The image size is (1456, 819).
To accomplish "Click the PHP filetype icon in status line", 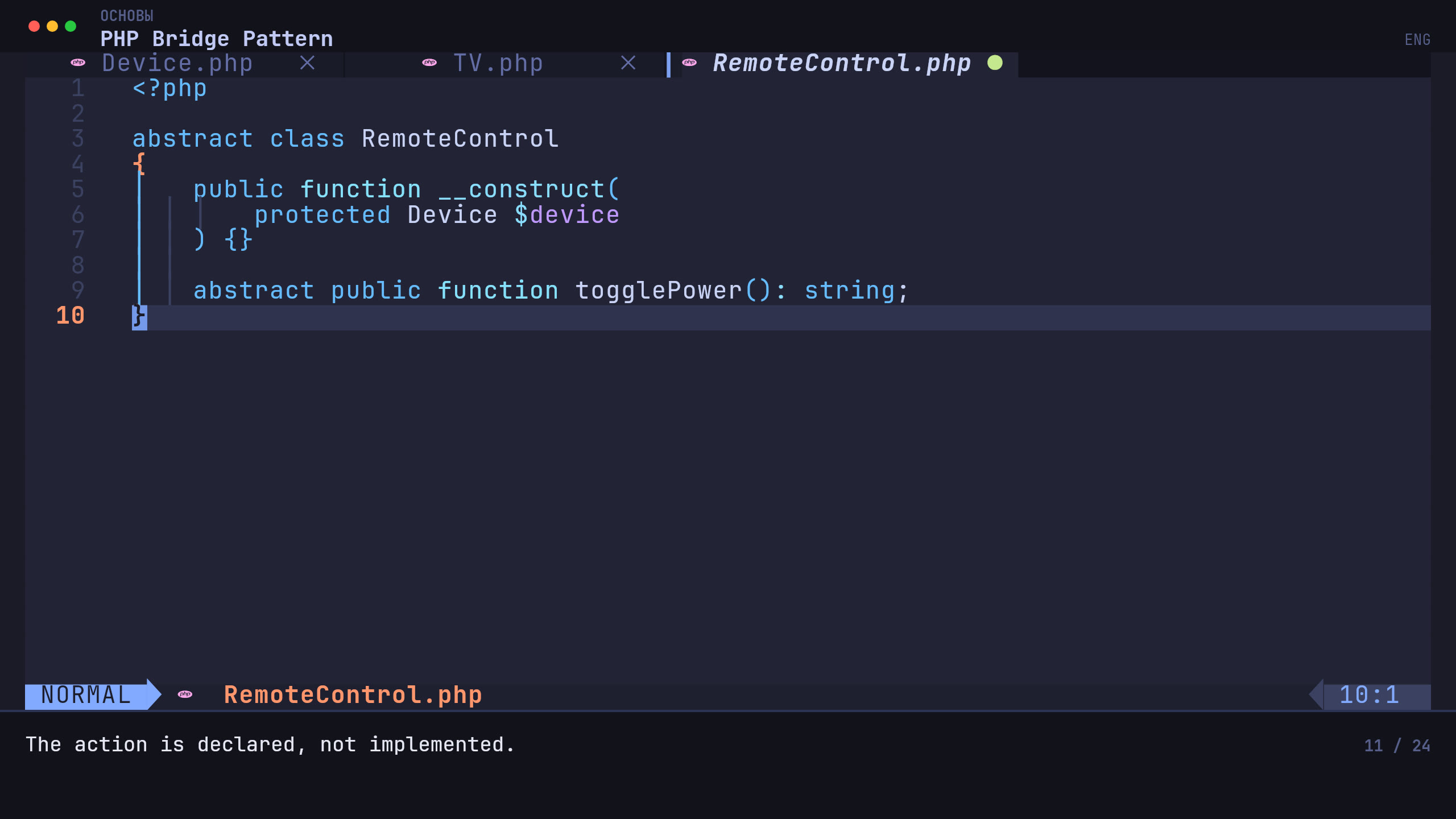I will click(185, 694).
